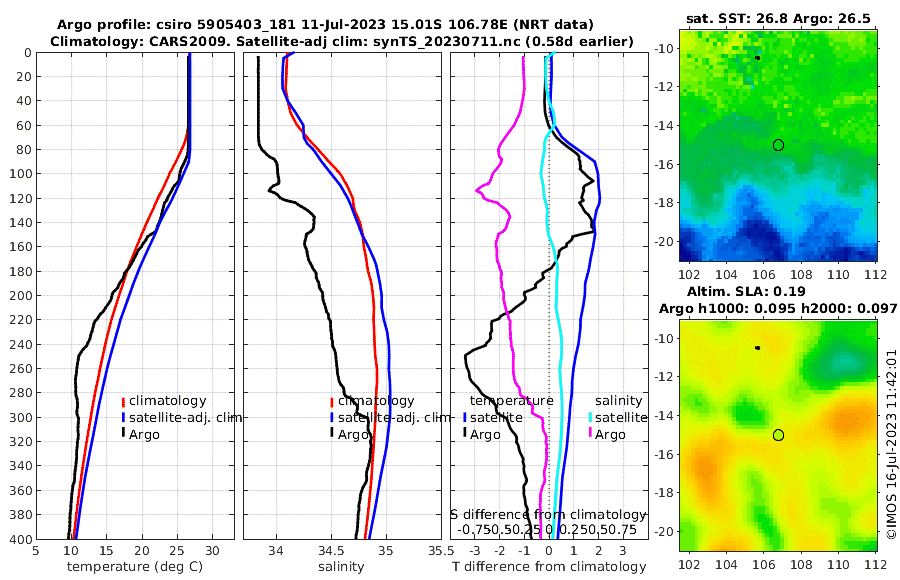This screenshot has height=580, width=900.
Task: Click latitude tick '-18' on SST map
Action: (664, 203)
